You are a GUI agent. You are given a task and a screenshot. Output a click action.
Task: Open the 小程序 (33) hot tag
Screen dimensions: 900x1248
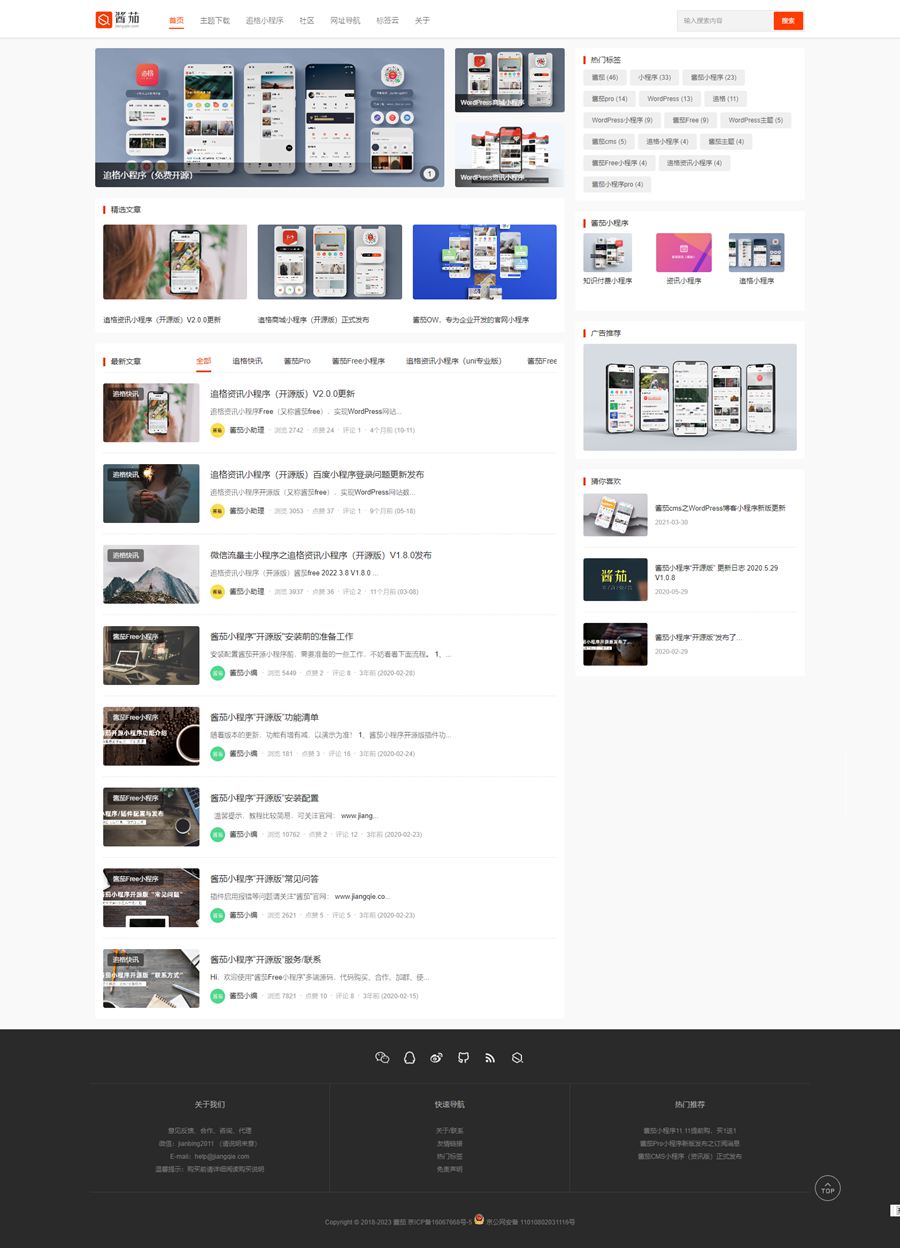coord(654,77)
